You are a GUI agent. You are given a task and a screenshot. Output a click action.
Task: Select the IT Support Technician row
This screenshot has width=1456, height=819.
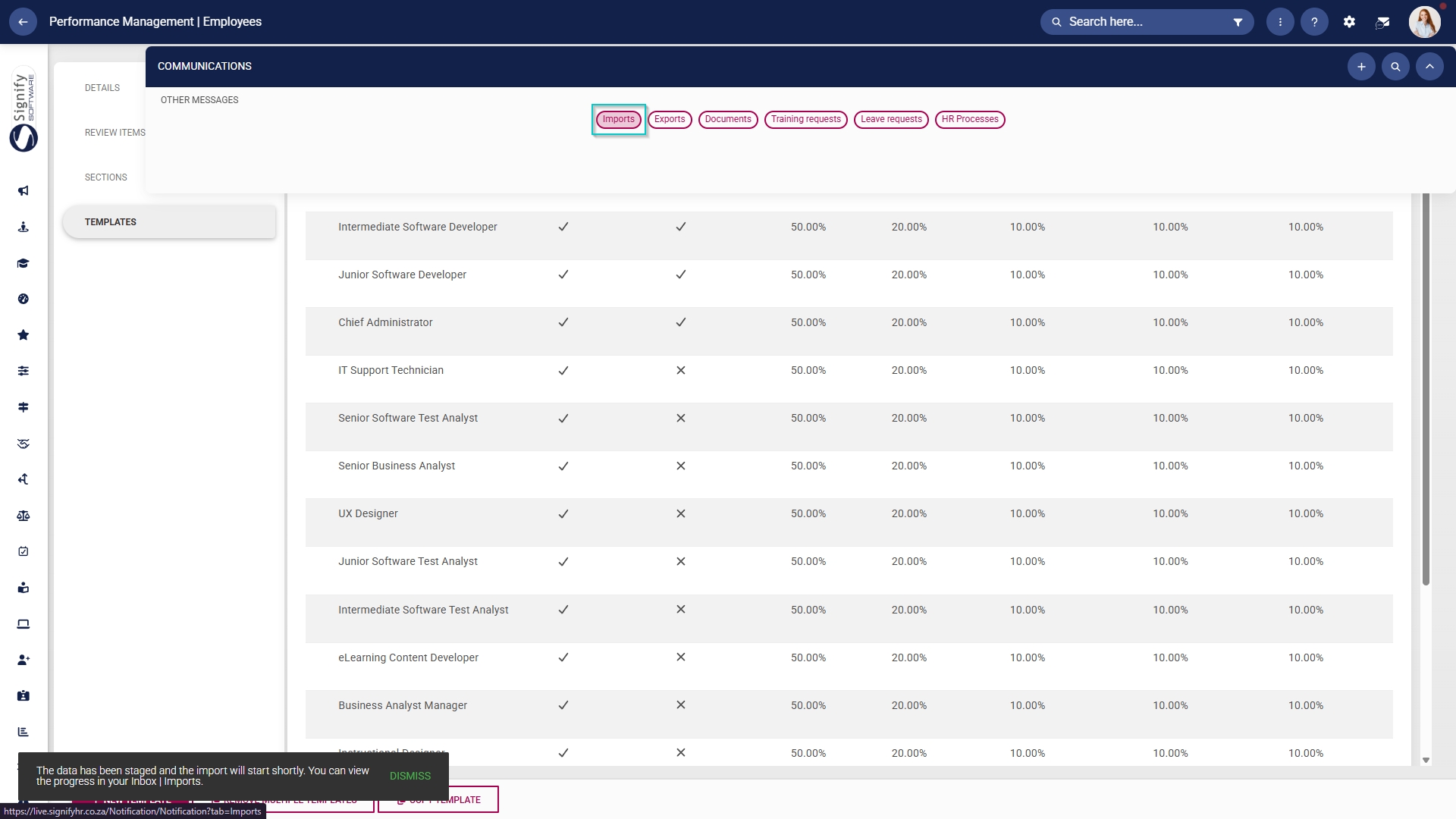pos(849,379)
